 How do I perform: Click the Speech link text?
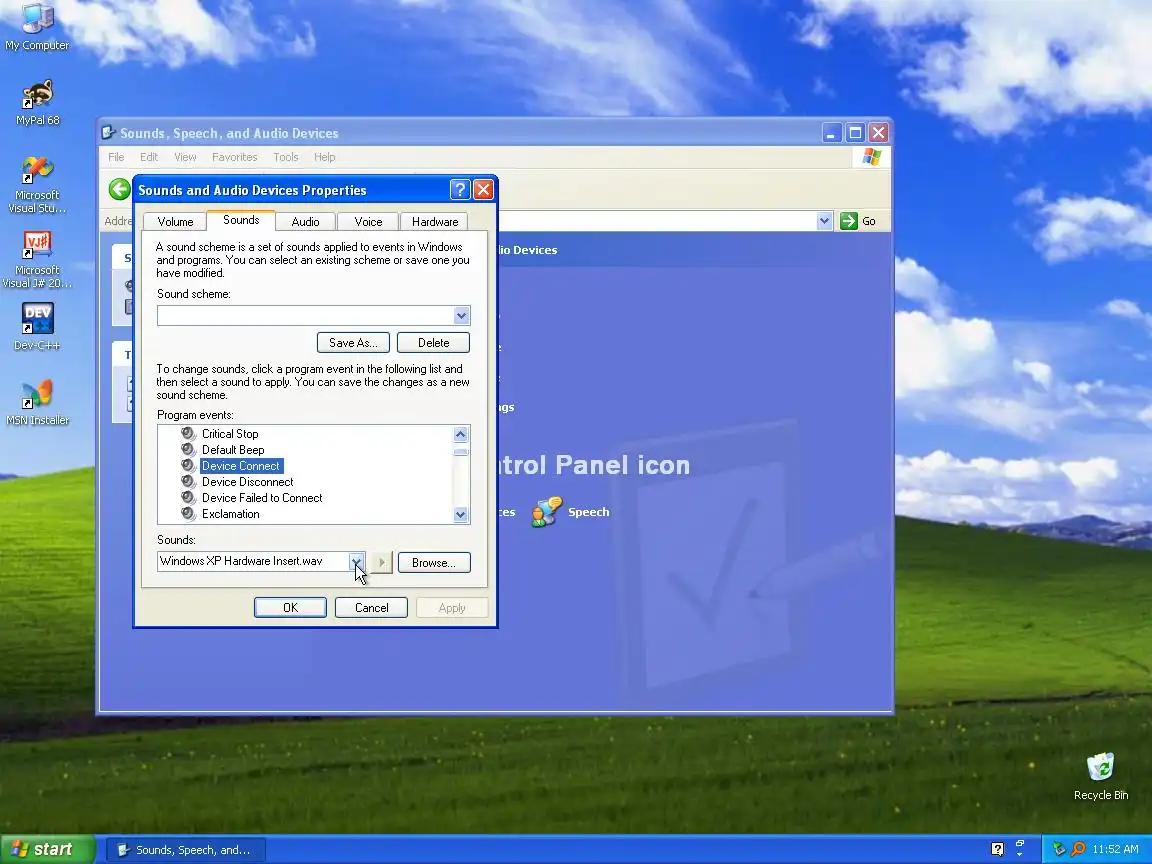588,512
